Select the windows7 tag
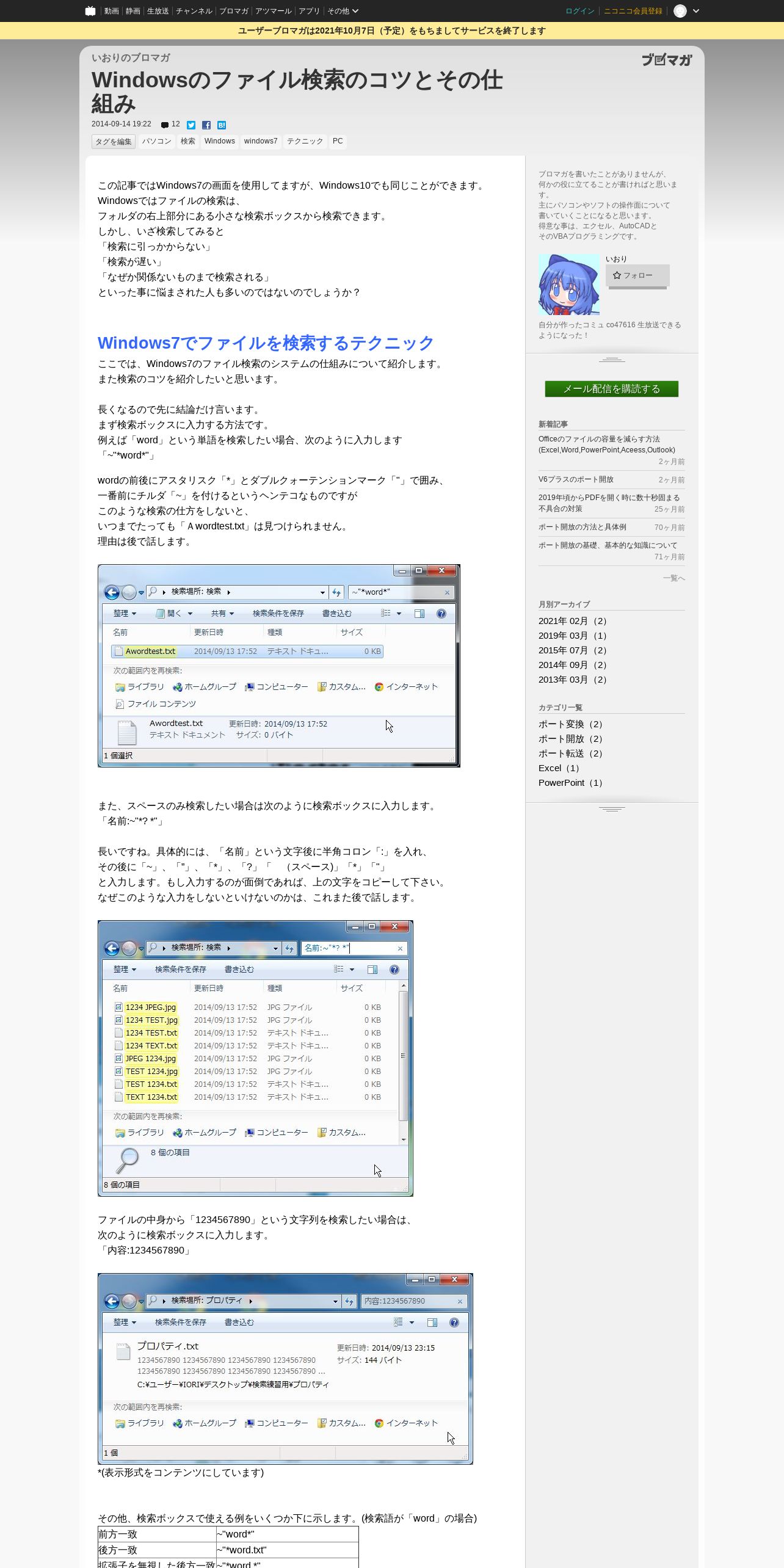This screenshot has width=784, height=1568. 261,141
